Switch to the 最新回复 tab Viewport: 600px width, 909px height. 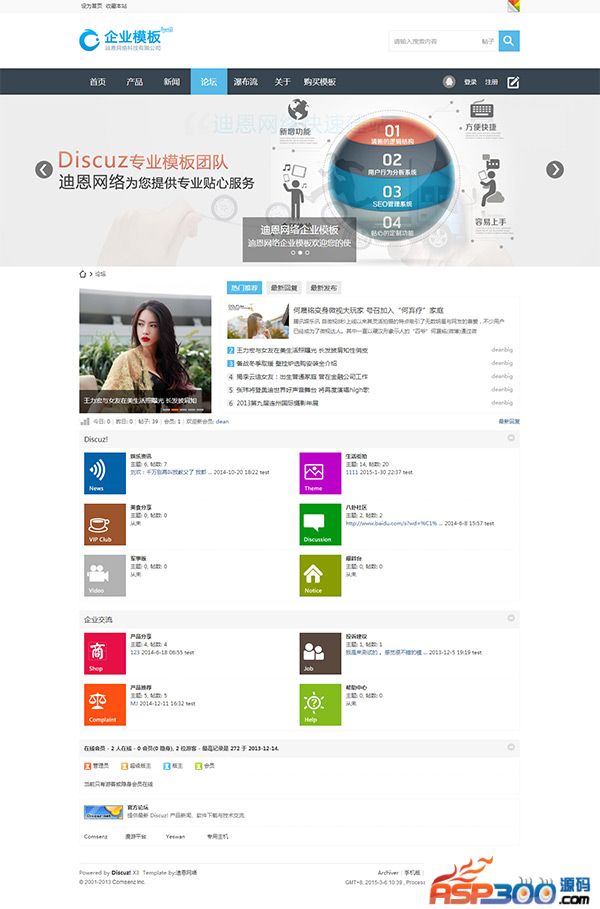coord(284,288)
